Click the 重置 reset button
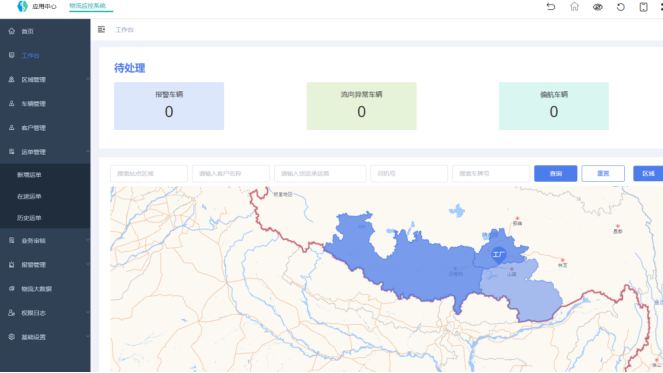Image resolution: width=663 pixels, height=373 pixels. (x=603, y=173)
